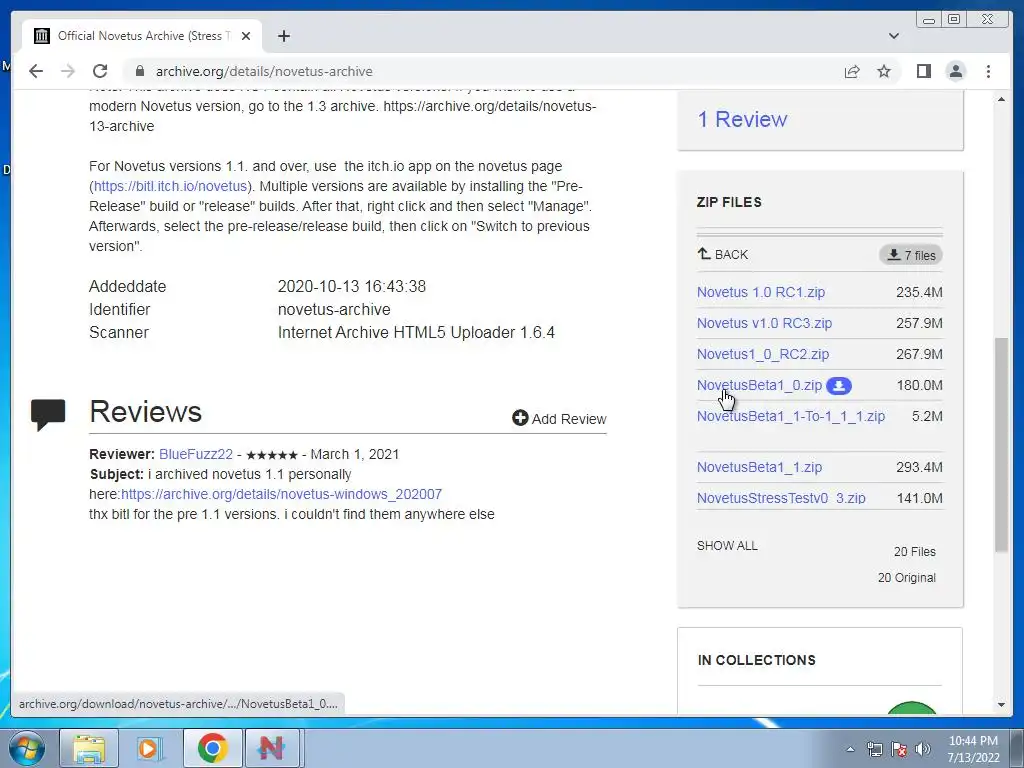Reload the archive.org page
Viewport: 1024px width, 768px height.
pos(100,71)
